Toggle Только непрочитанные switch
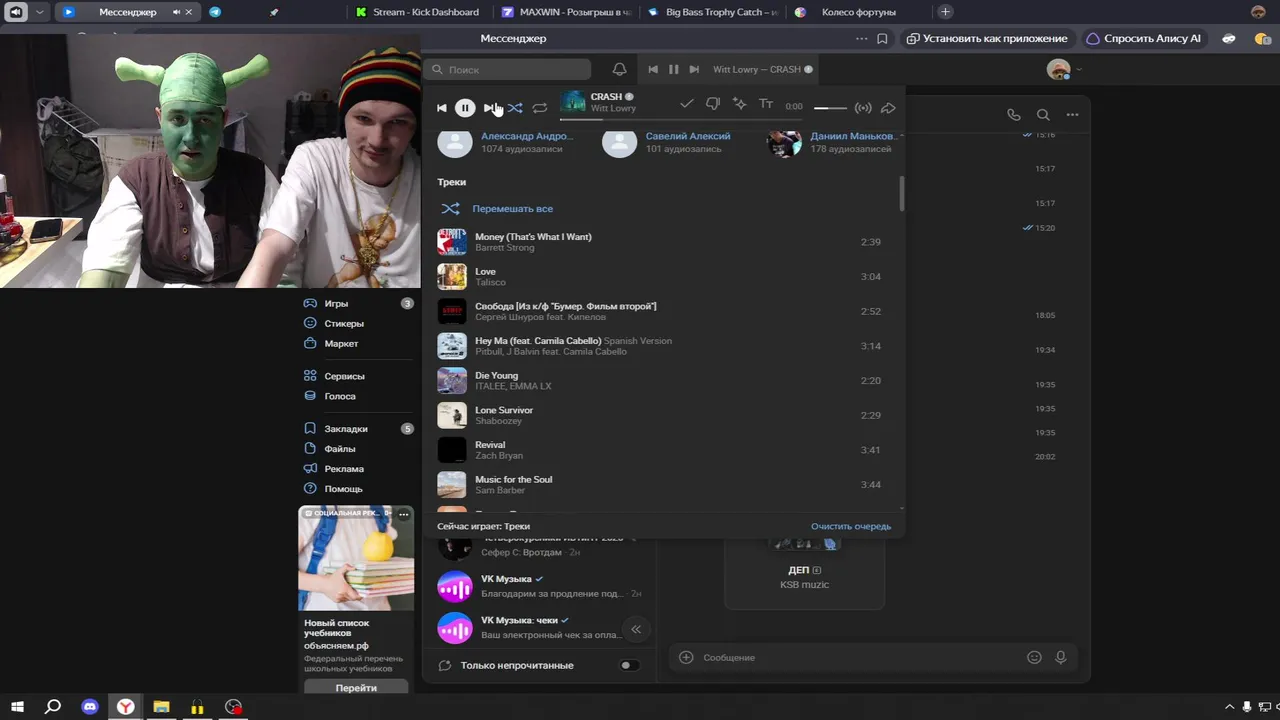 tap(629, 665)
